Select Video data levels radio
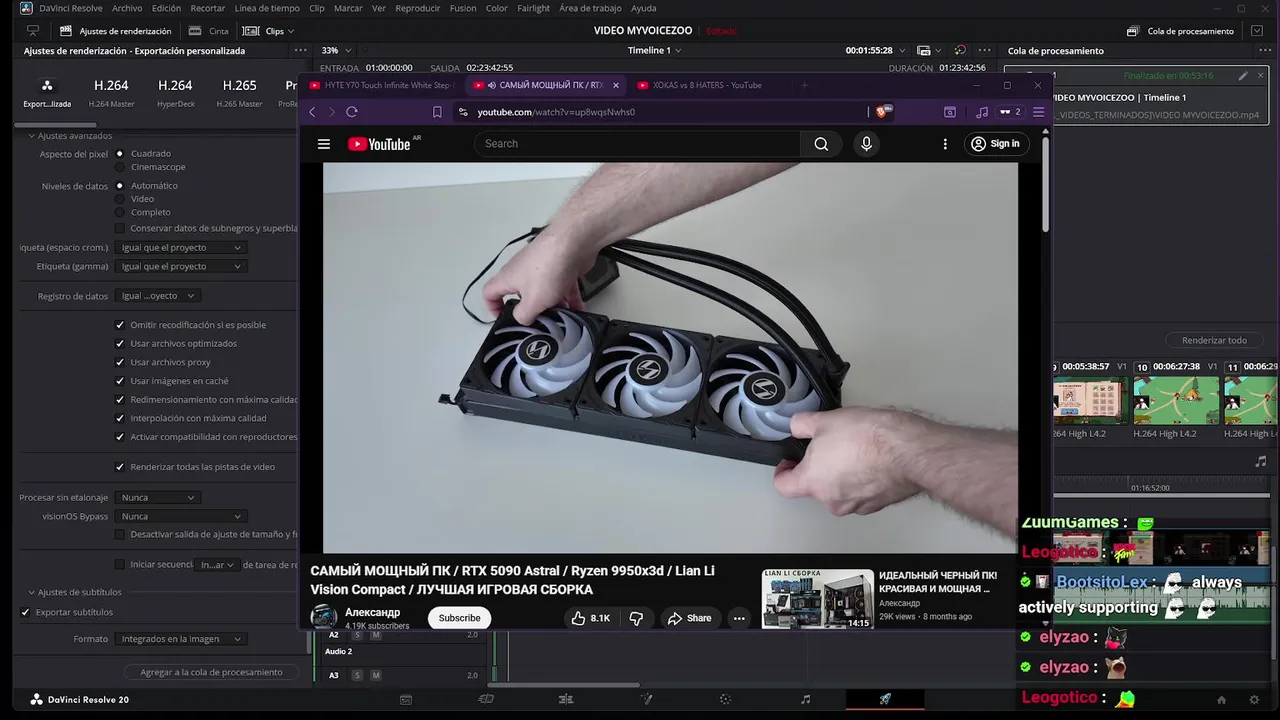 (x=120, y=199)
